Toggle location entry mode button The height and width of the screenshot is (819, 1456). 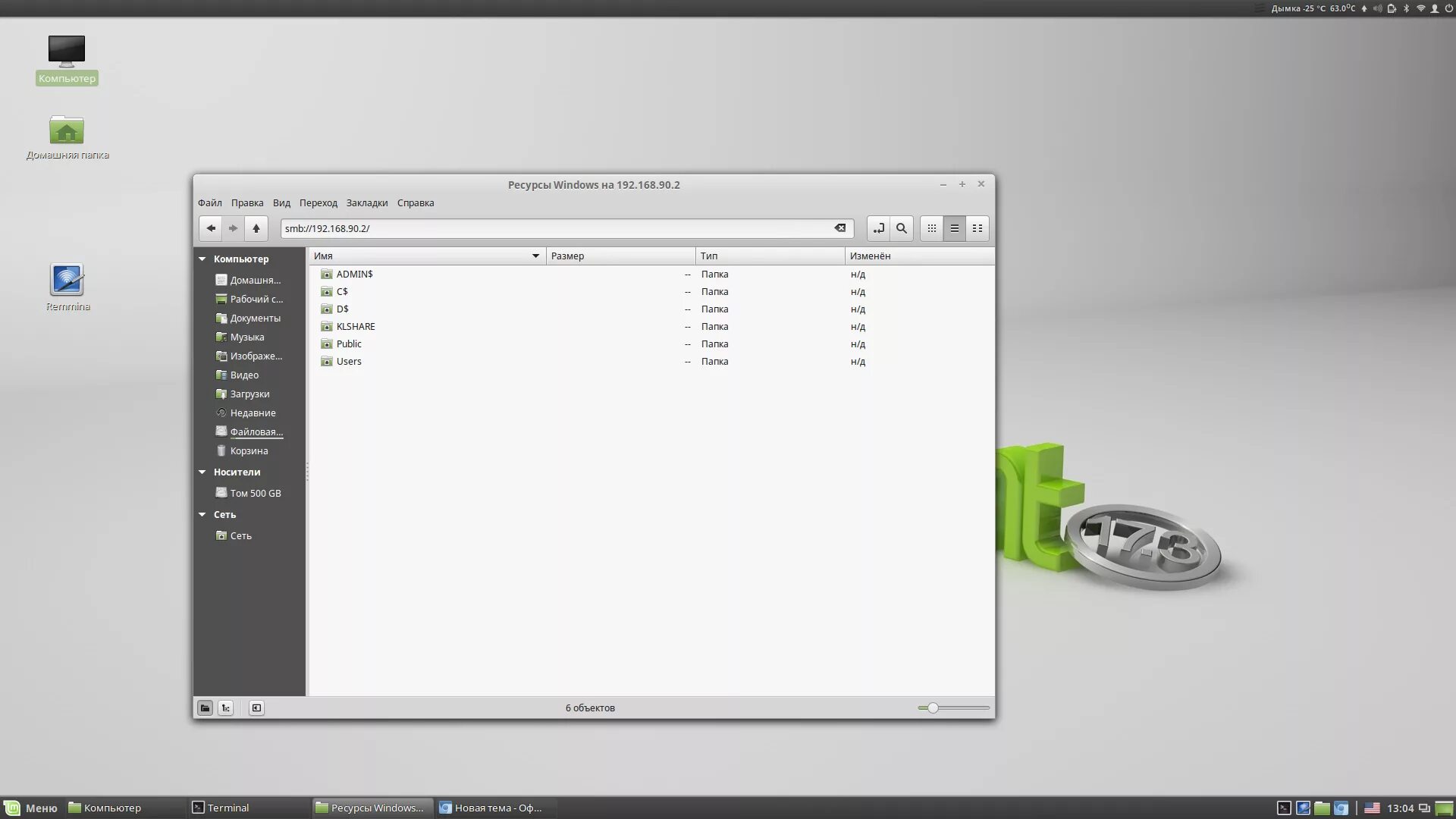[x=878, y=228]
